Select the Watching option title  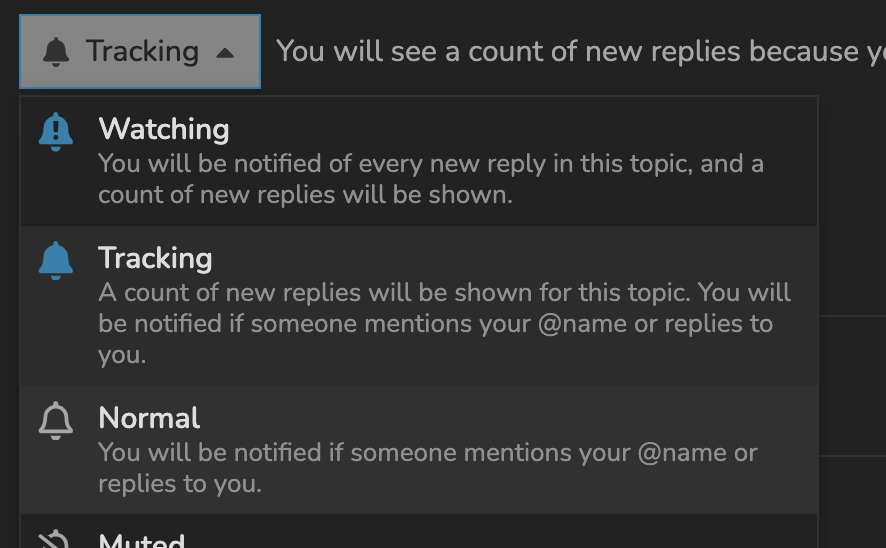164,129
